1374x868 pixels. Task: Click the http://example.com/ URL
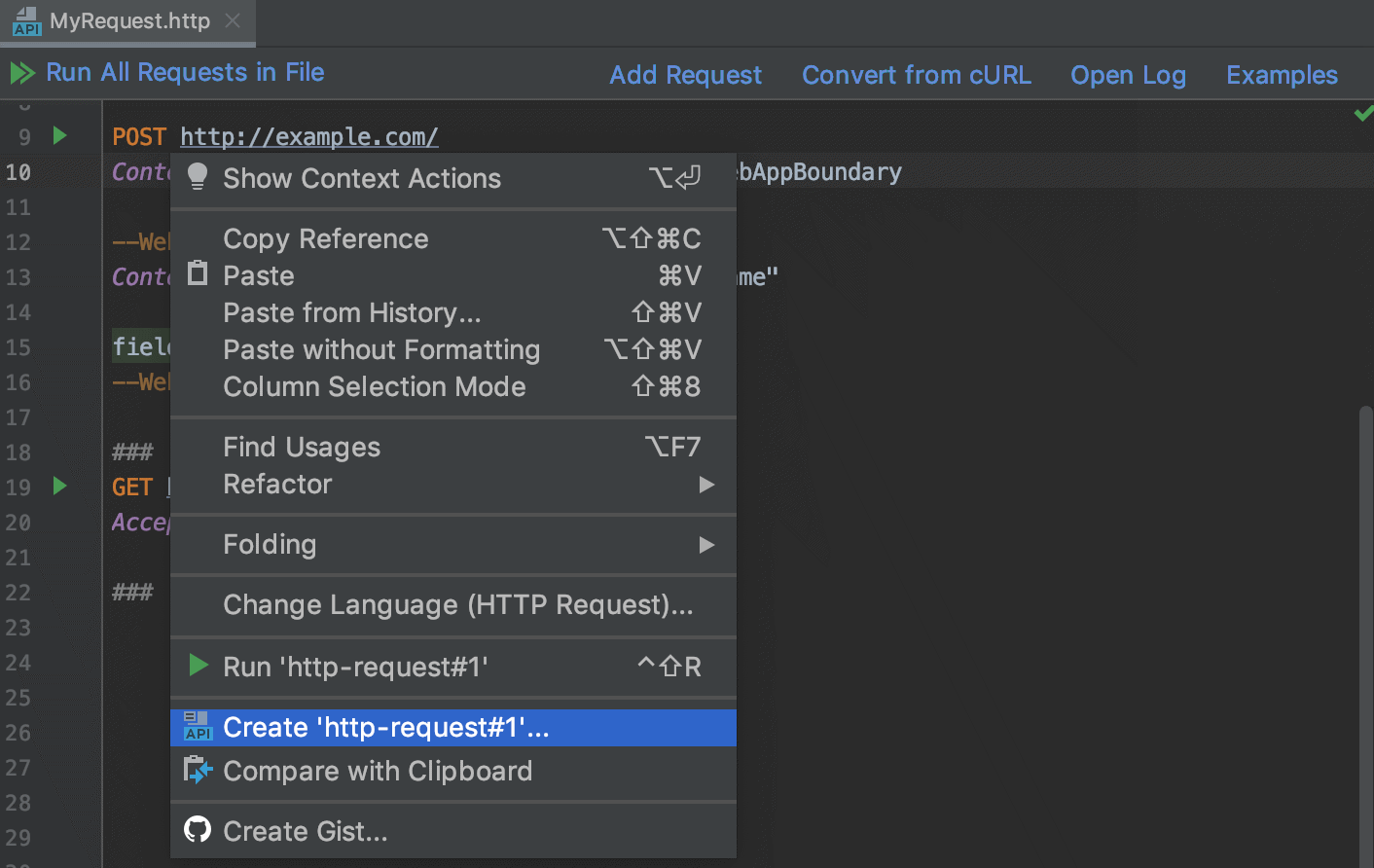(308, 136)
